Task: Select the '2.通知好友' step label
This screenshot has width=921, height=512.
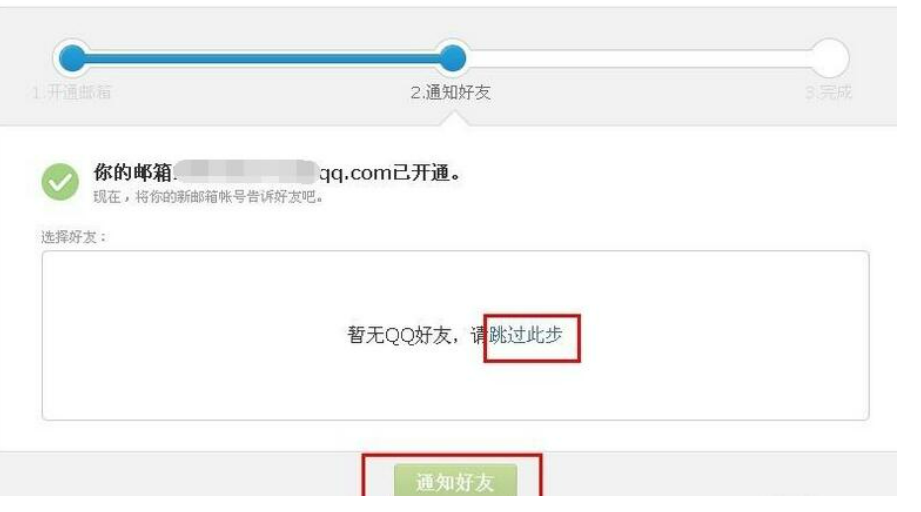Action: [451, 92]
